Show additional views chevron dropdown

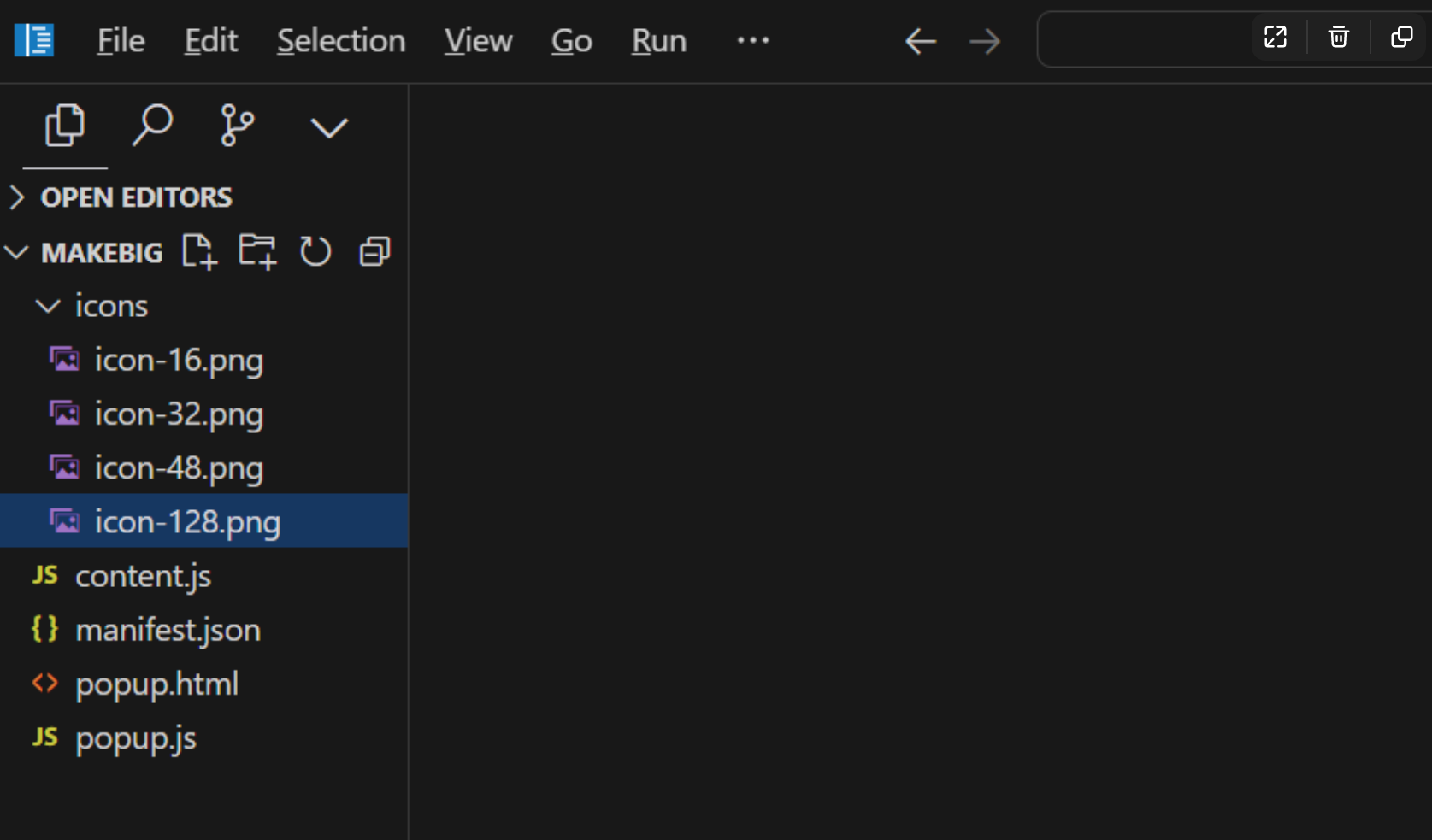(x=328, y=128)
